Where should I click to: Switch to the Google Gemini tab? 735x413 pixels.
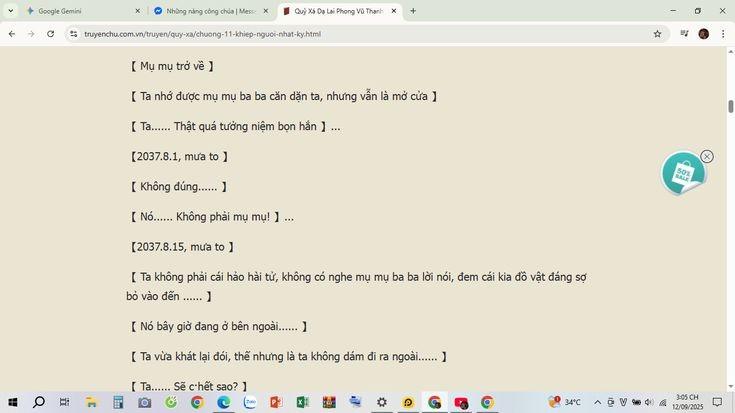click(x=80, y=11)
